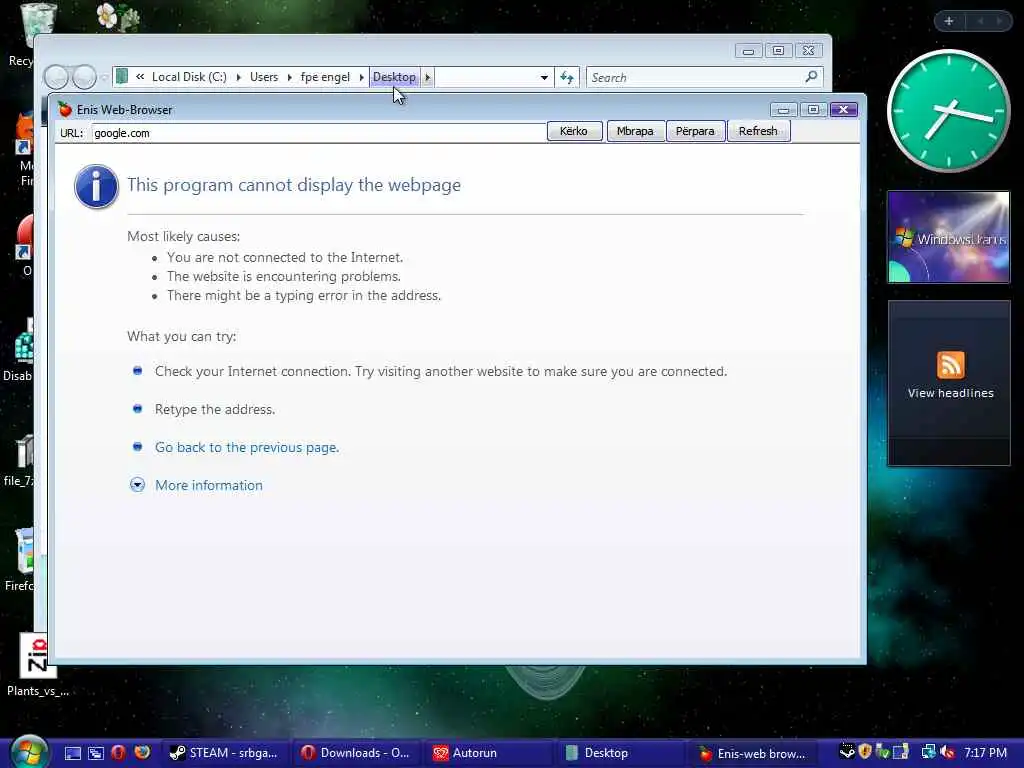The width and height of the screenshot is (1024, 768).
Task: Open the Plants_vs_ zip file desktop icon
Action: click(37, 665)
